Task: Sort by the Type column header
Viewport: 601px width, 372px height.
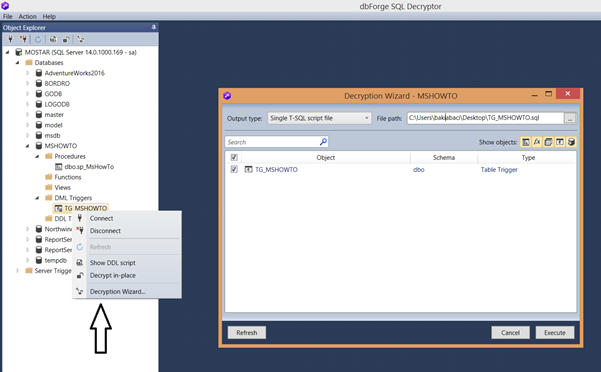Action: point(528,157)
